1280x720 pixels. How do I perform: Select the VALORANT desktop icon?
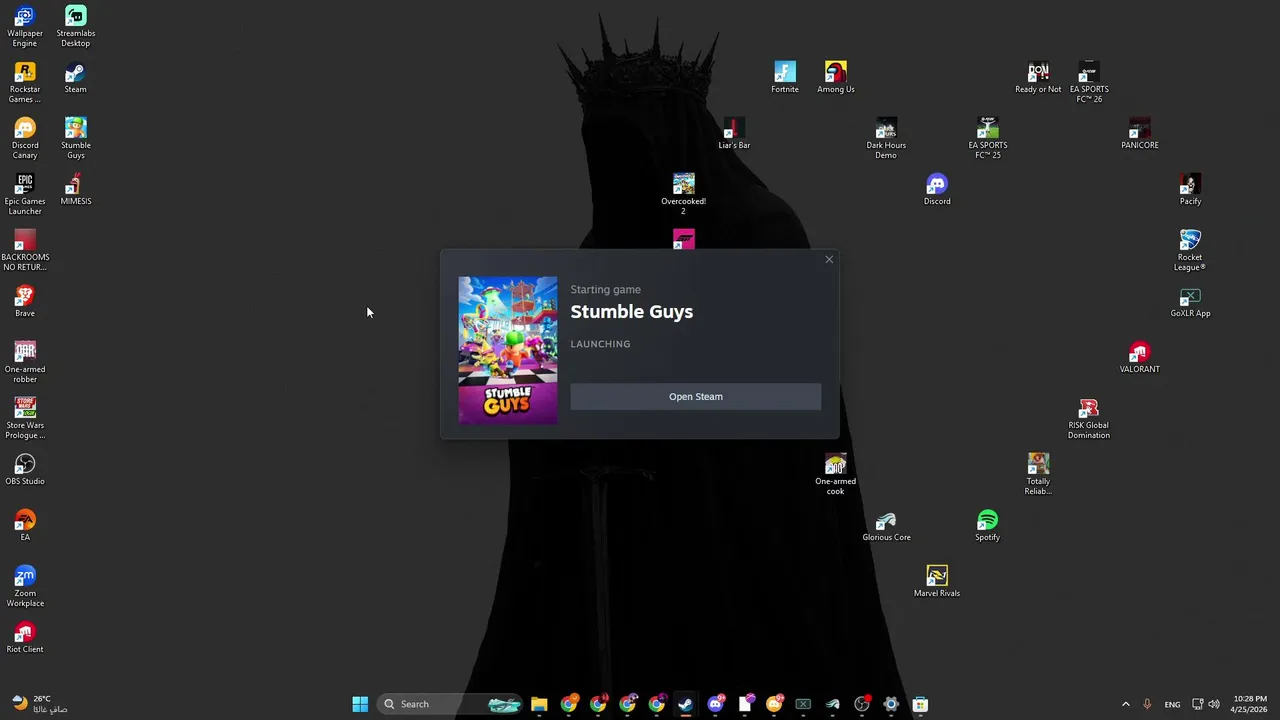click(1140, 358)
